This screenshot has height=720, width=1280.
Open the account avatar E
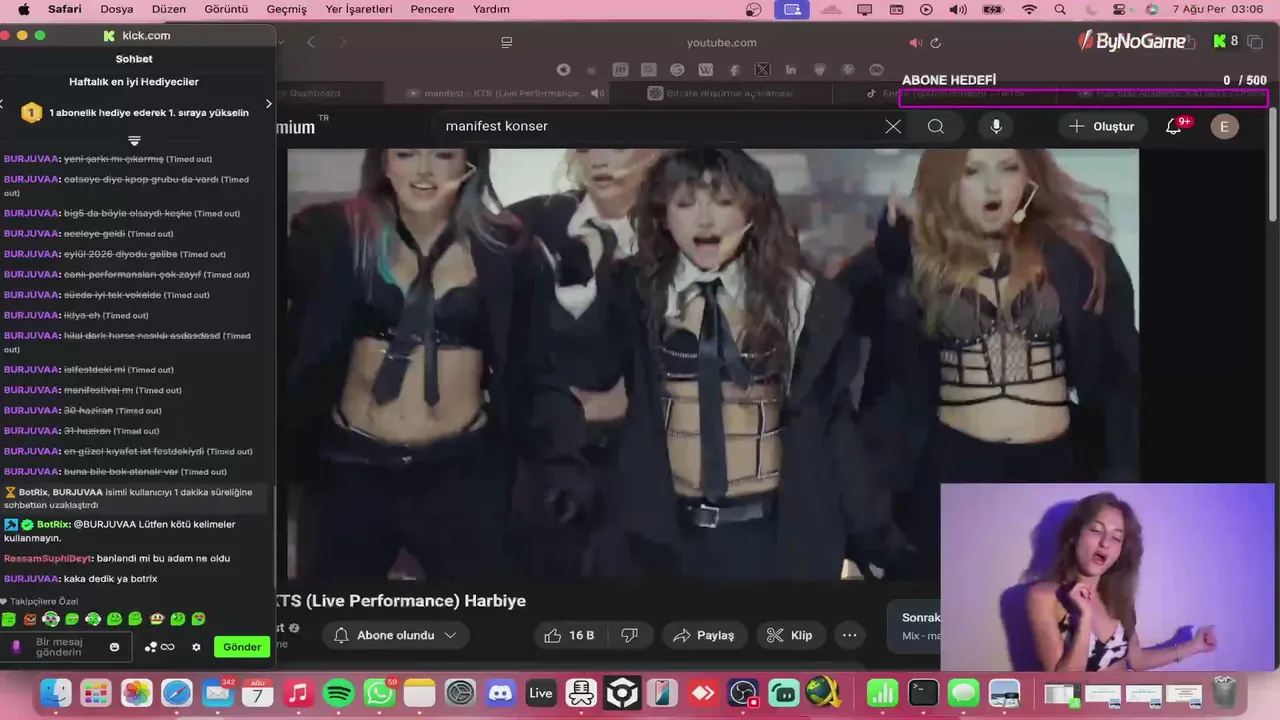tap(1225, 126)
